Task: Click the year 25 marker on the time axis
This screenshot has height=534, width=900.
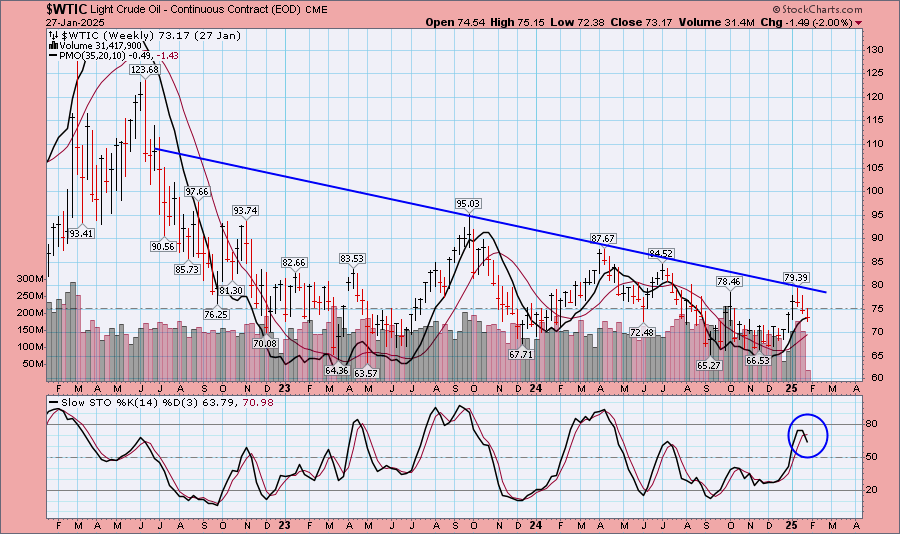Action: (x=791, y=386)
